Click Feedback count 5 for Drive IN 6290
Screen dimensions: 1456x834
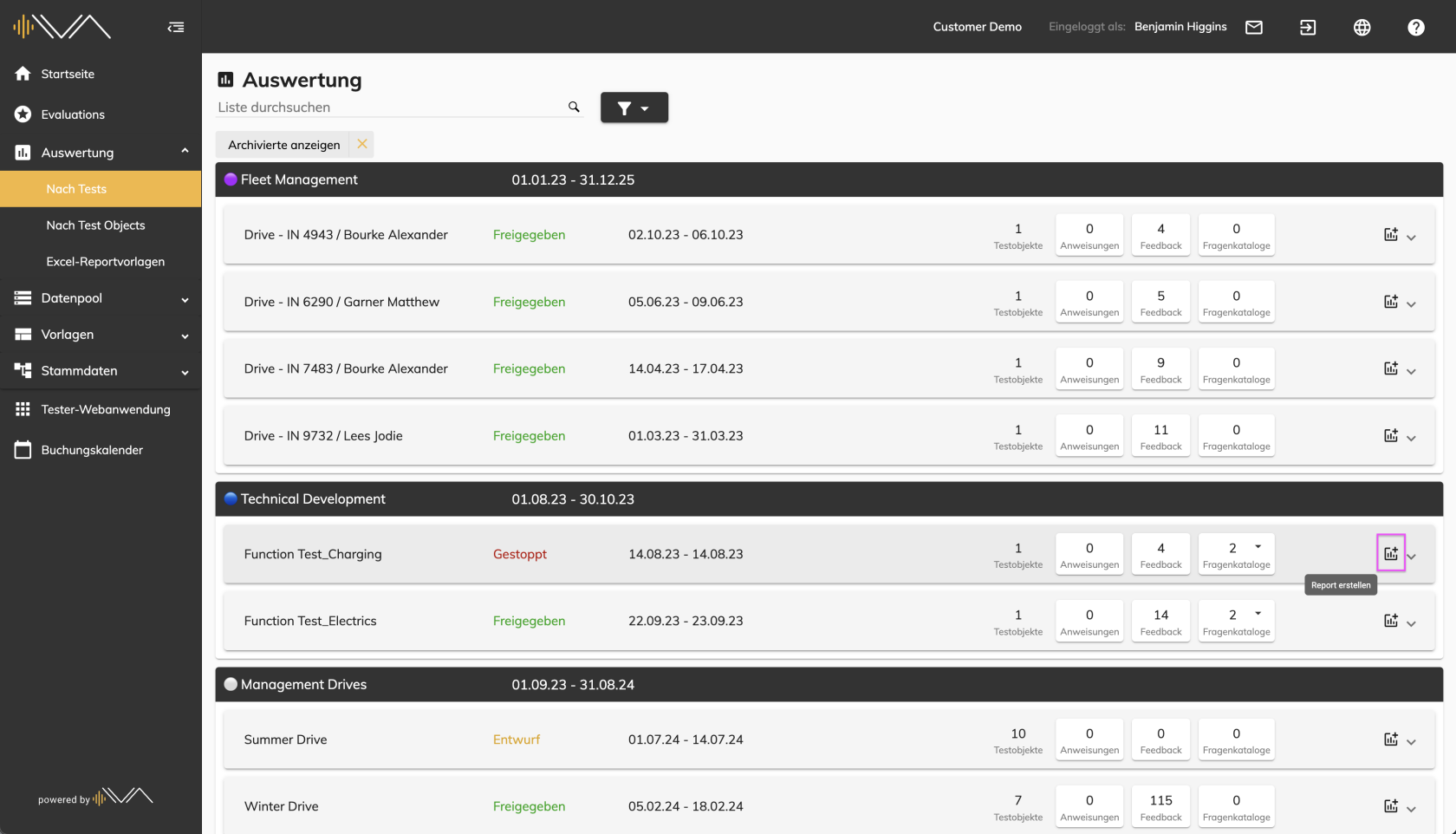click(1160, 302)
